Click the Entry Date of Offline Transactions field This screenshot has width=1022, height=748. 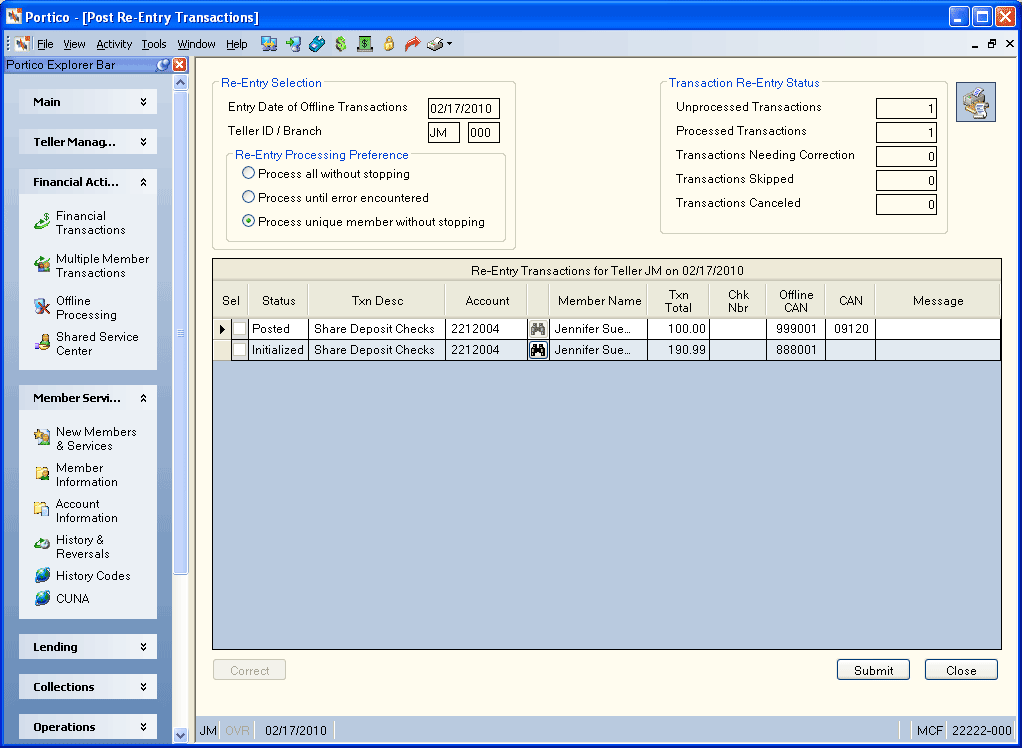pos(463,108)
